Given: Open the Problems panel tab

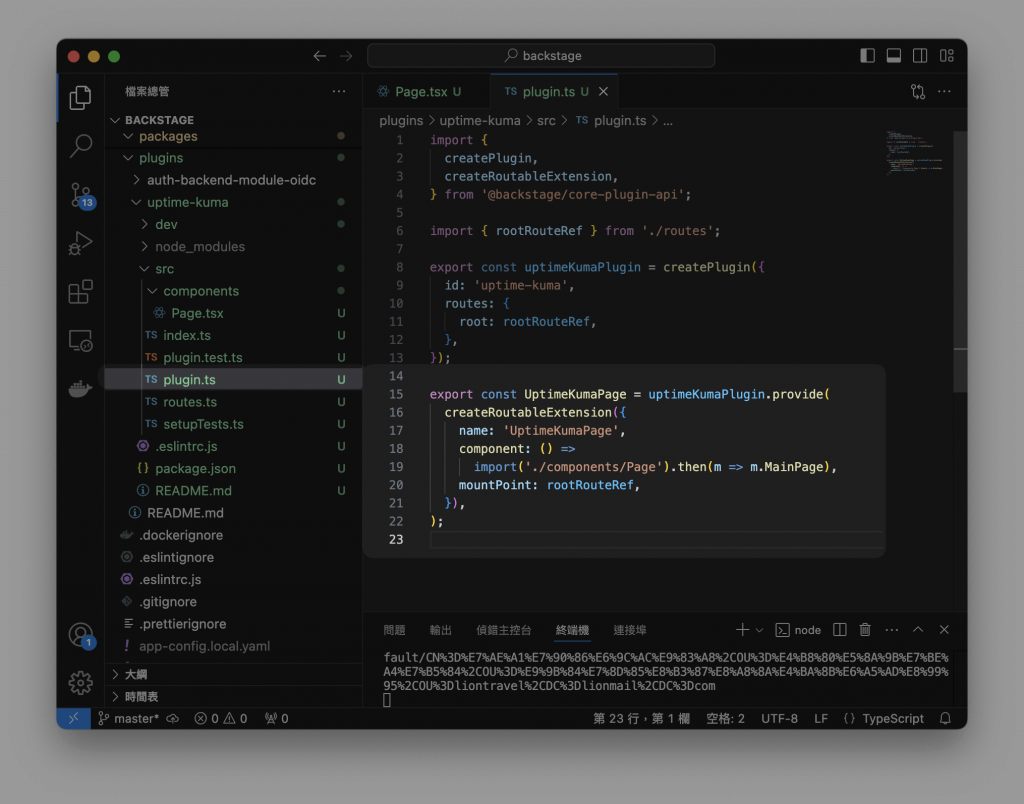Looking at the screenshot, I should [x=394, y=630].
